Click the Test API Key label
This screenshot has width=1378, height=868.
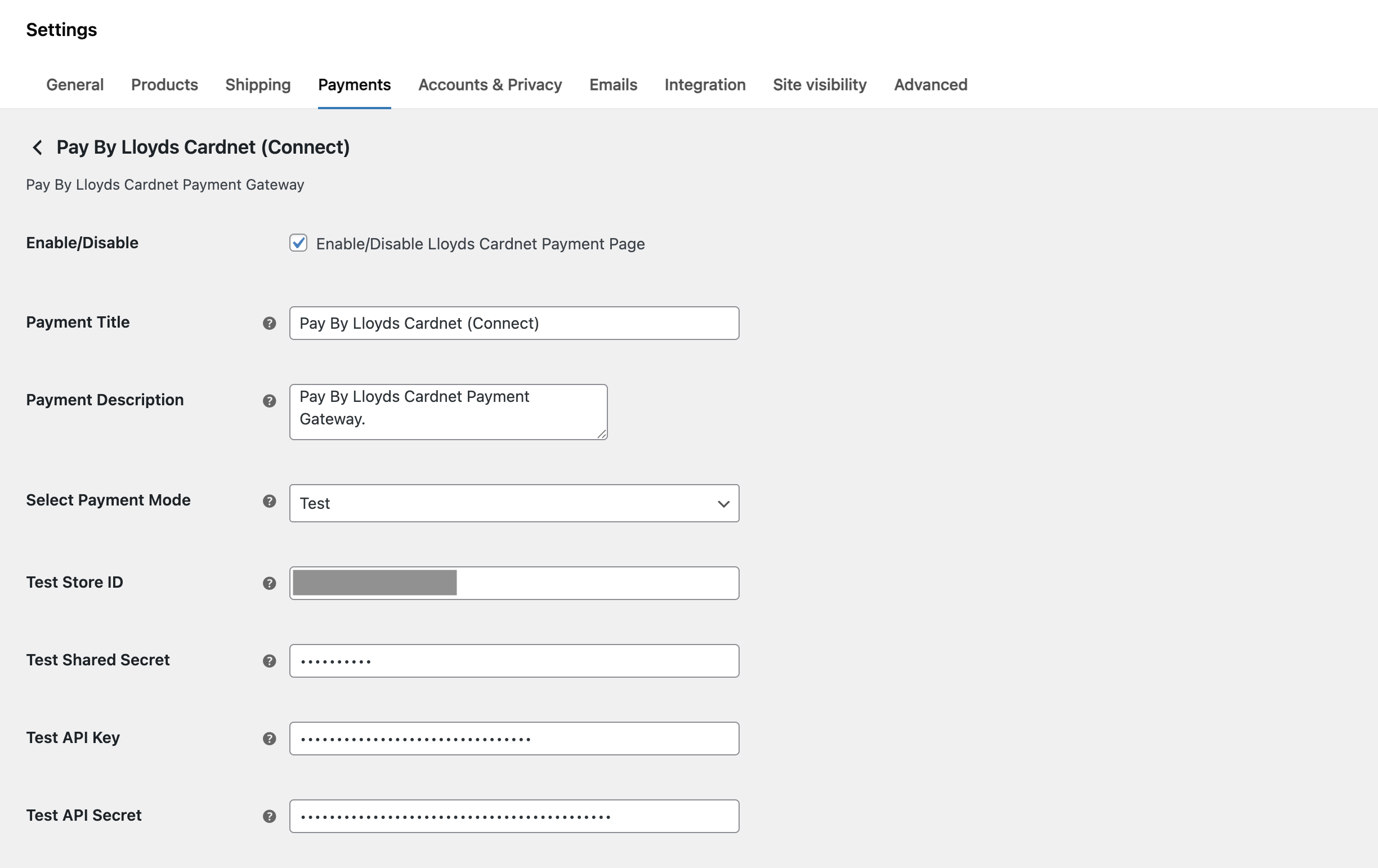[73, 738]
